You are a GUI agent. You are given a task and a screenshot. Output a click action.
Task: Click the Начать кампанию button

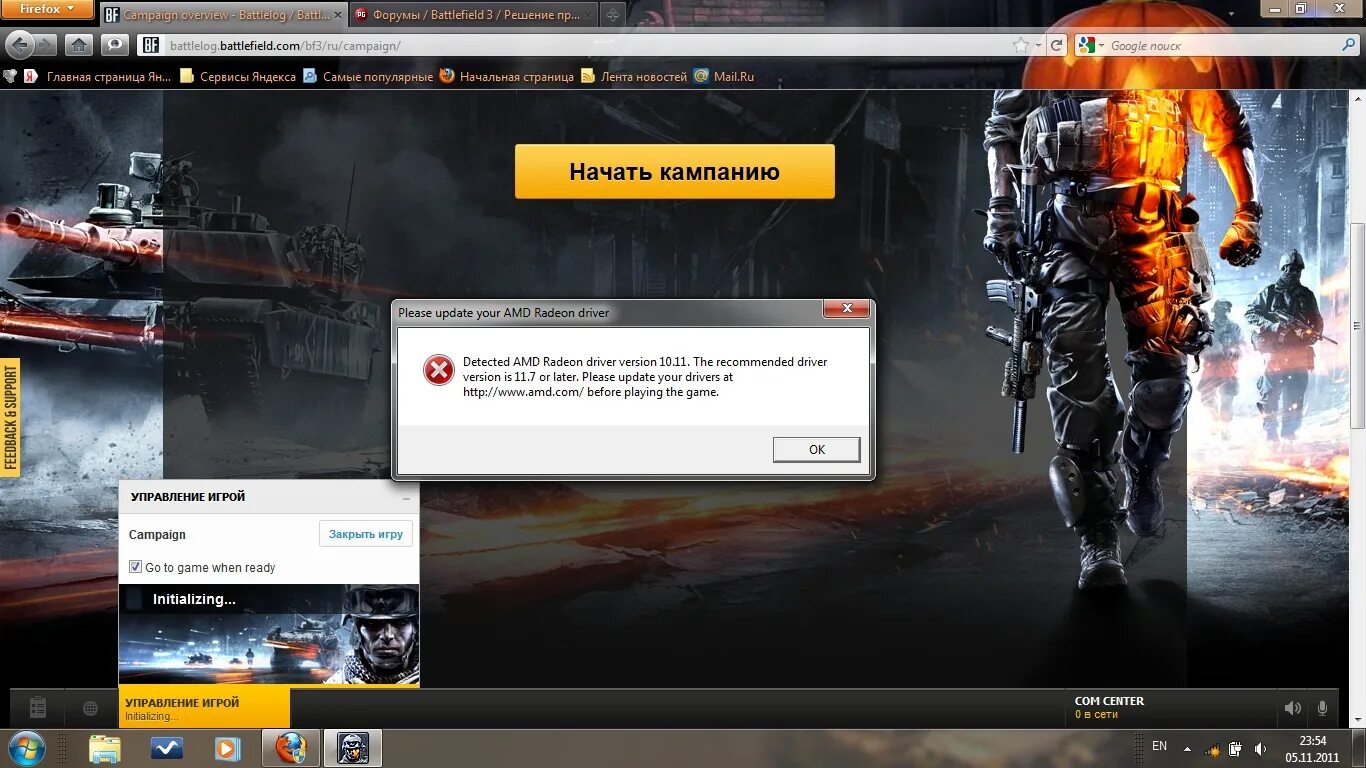click(x=674, y=171)
